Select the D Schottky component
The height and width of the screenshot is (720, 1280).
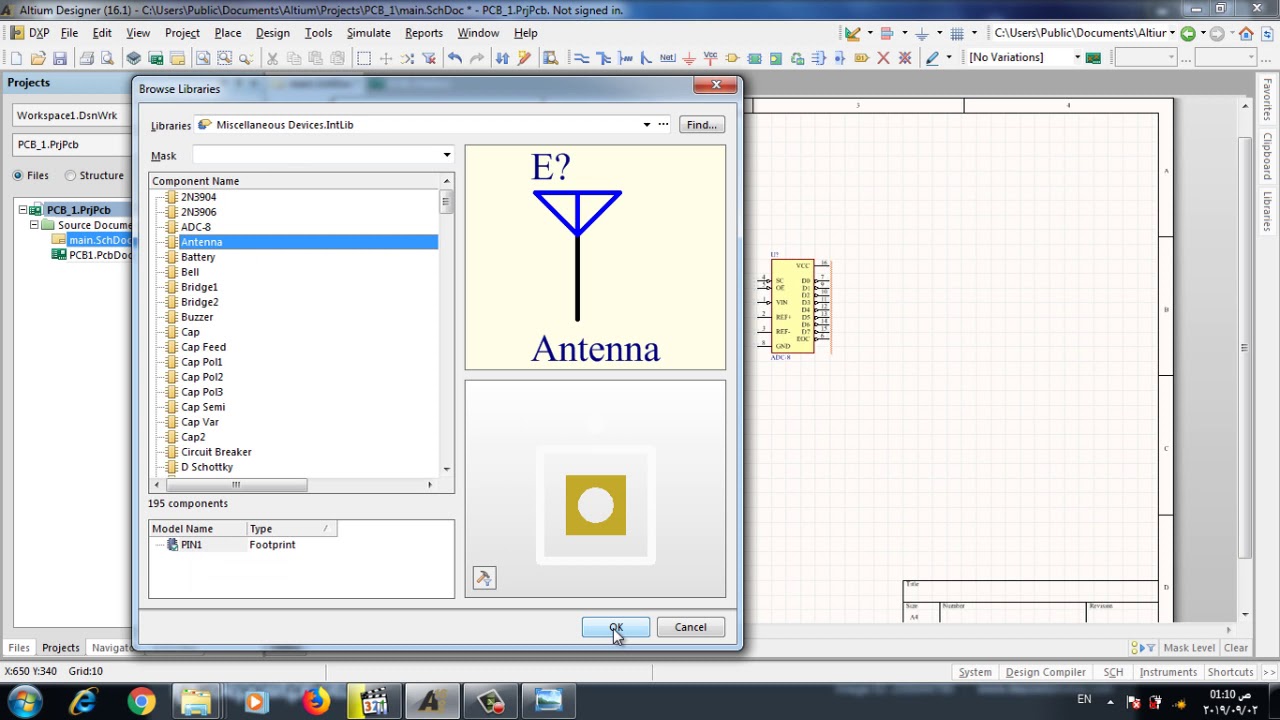coord(207,467)
